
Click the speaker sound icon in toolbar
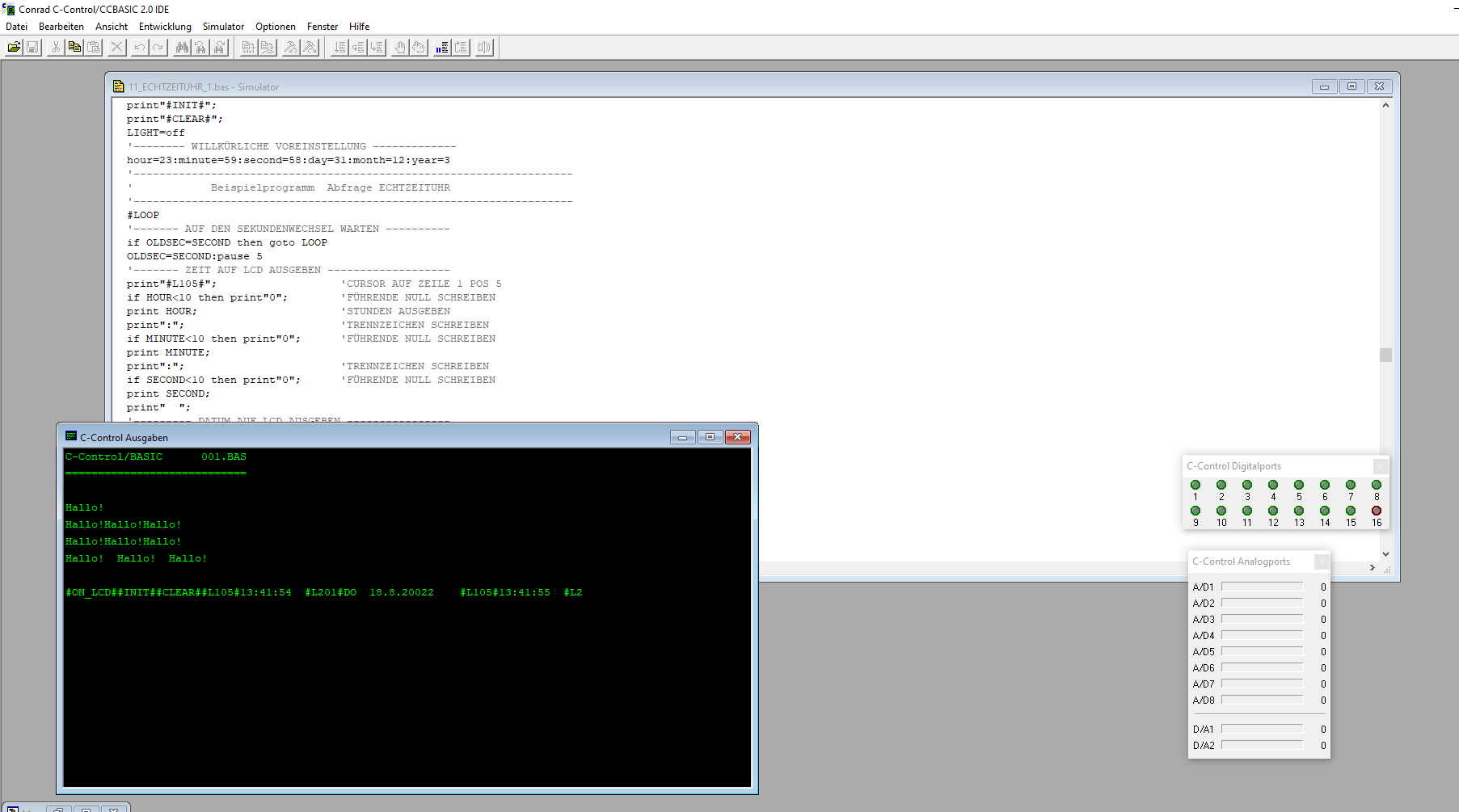pos(483,48)
